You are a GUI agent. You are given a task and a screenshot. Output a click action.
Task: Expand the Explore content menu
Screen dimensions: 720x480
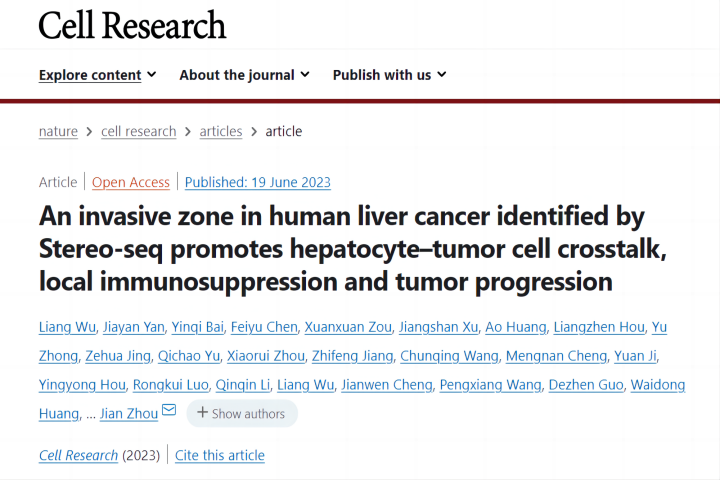(97, 75)
